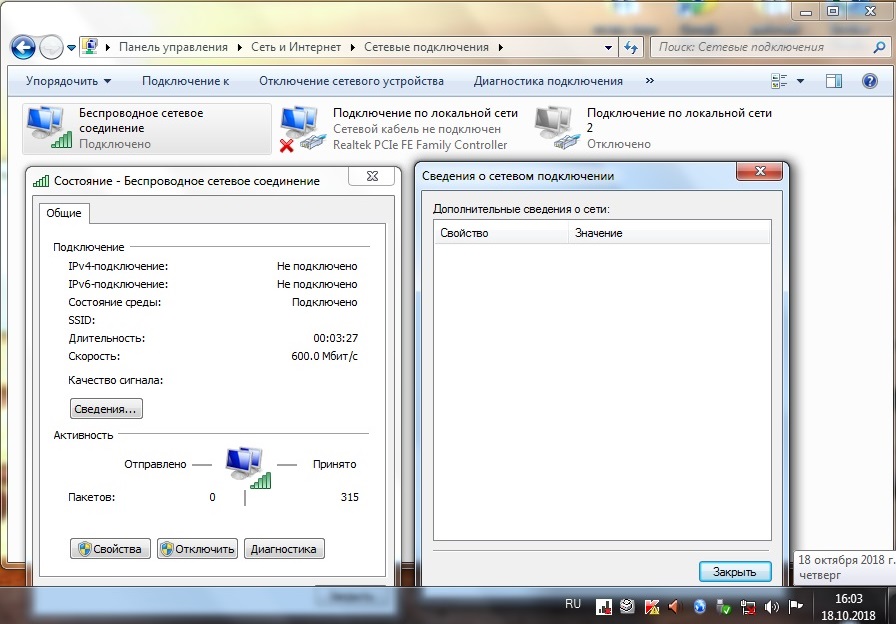Go back with the Explorer back arrow
Screen dimensions: 896x624
[23, 47]
